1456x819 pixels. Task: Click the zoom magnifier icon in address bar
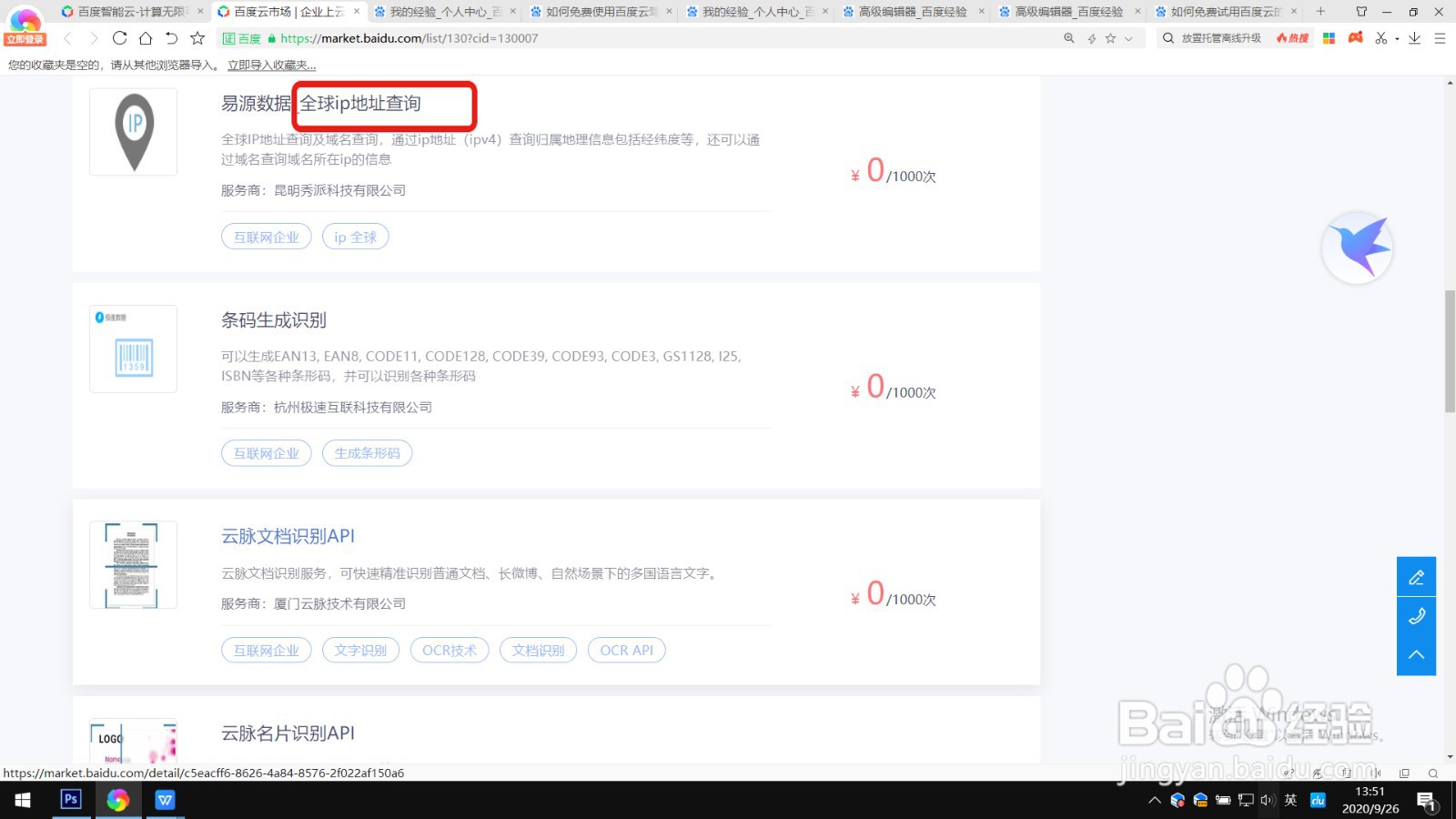(x=1069, y=38)
